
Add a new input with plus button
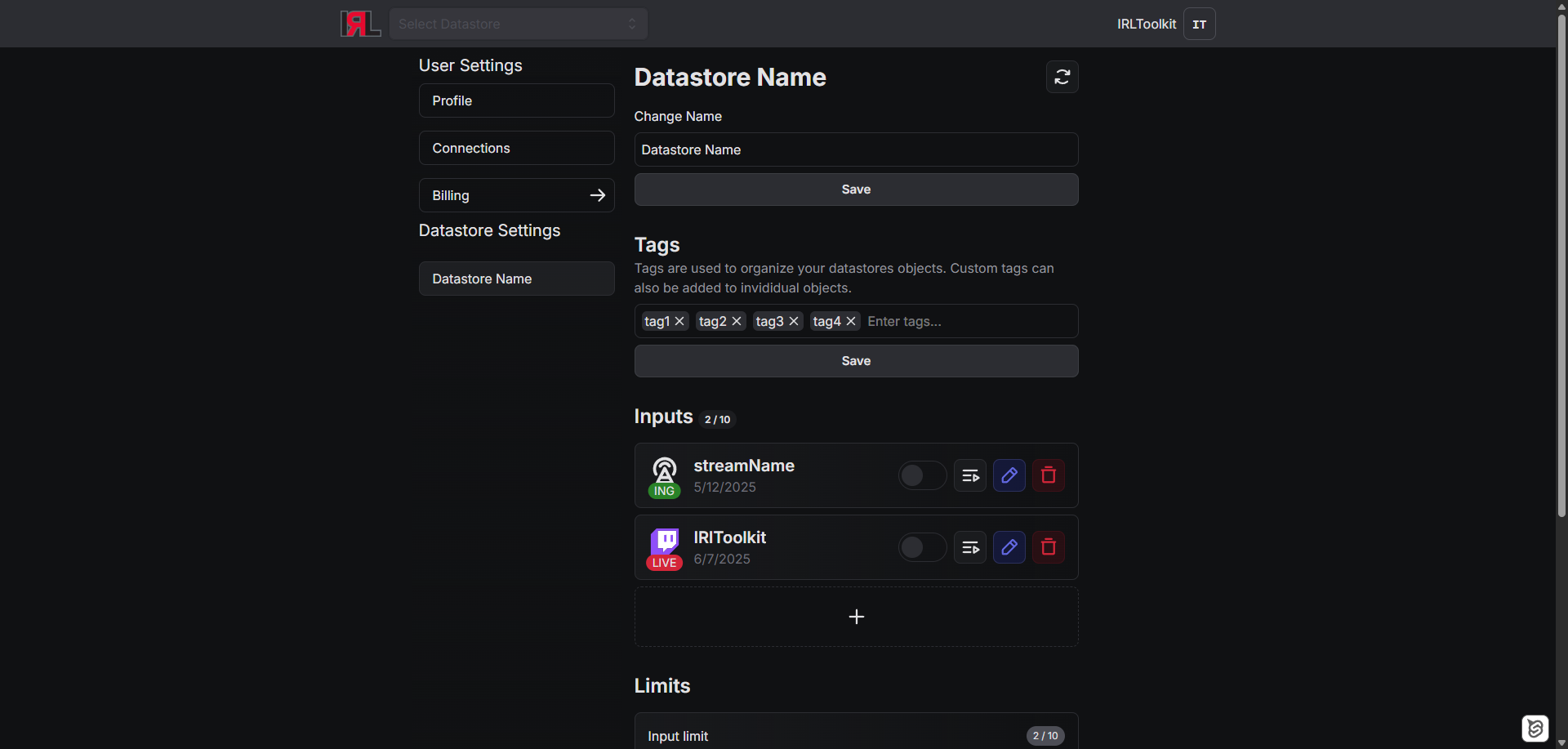pyautogui.click(x=856, y=617)
